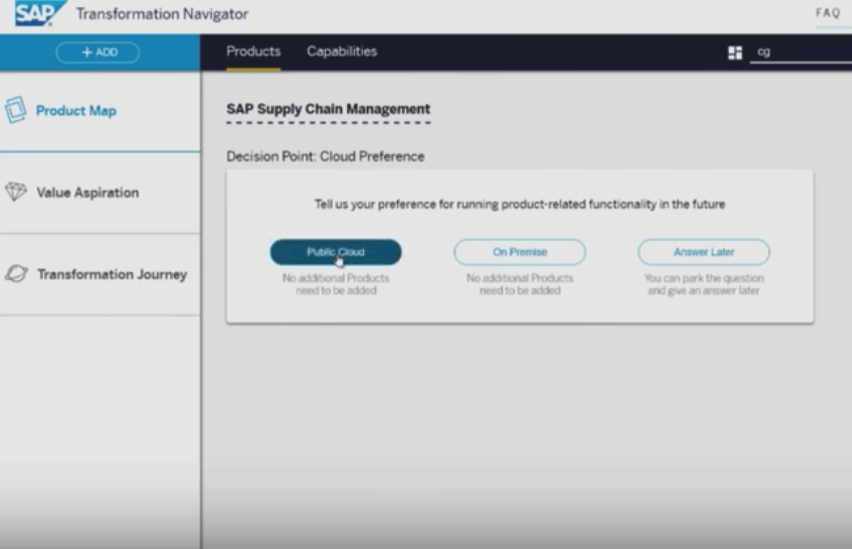
Task: Toggle the grid view icon near search
Action: (x=735, y=52)
